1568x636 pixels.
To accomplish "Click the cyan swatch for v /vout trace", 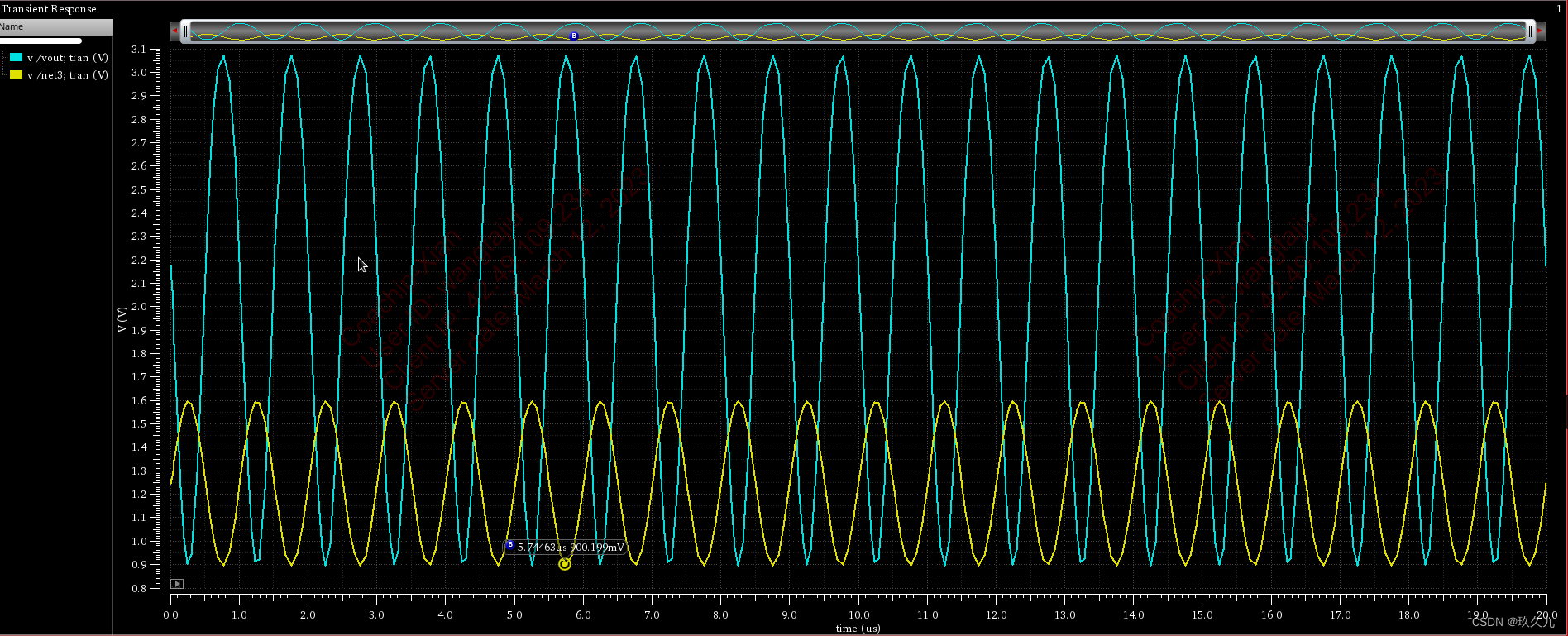I will click(x=16, y=57).
